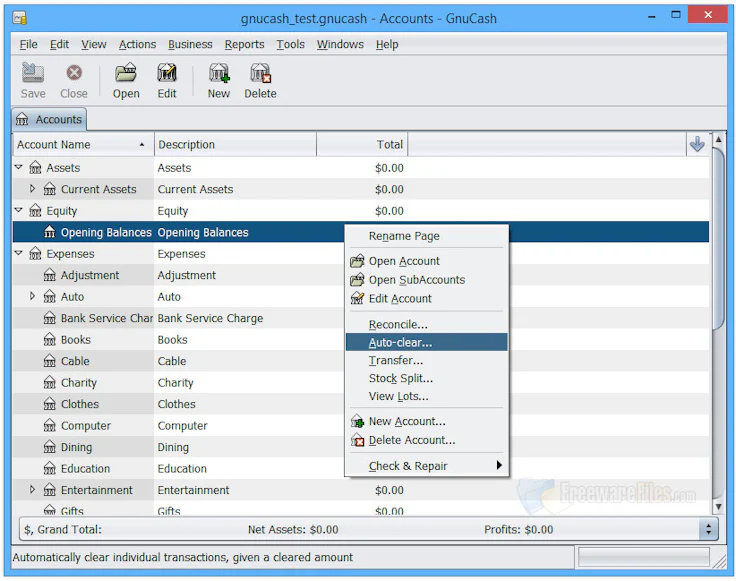Click the GnuCash title bar app icon
The width and height of the screenshot is (736, 581).
click(x=20, y=18)
